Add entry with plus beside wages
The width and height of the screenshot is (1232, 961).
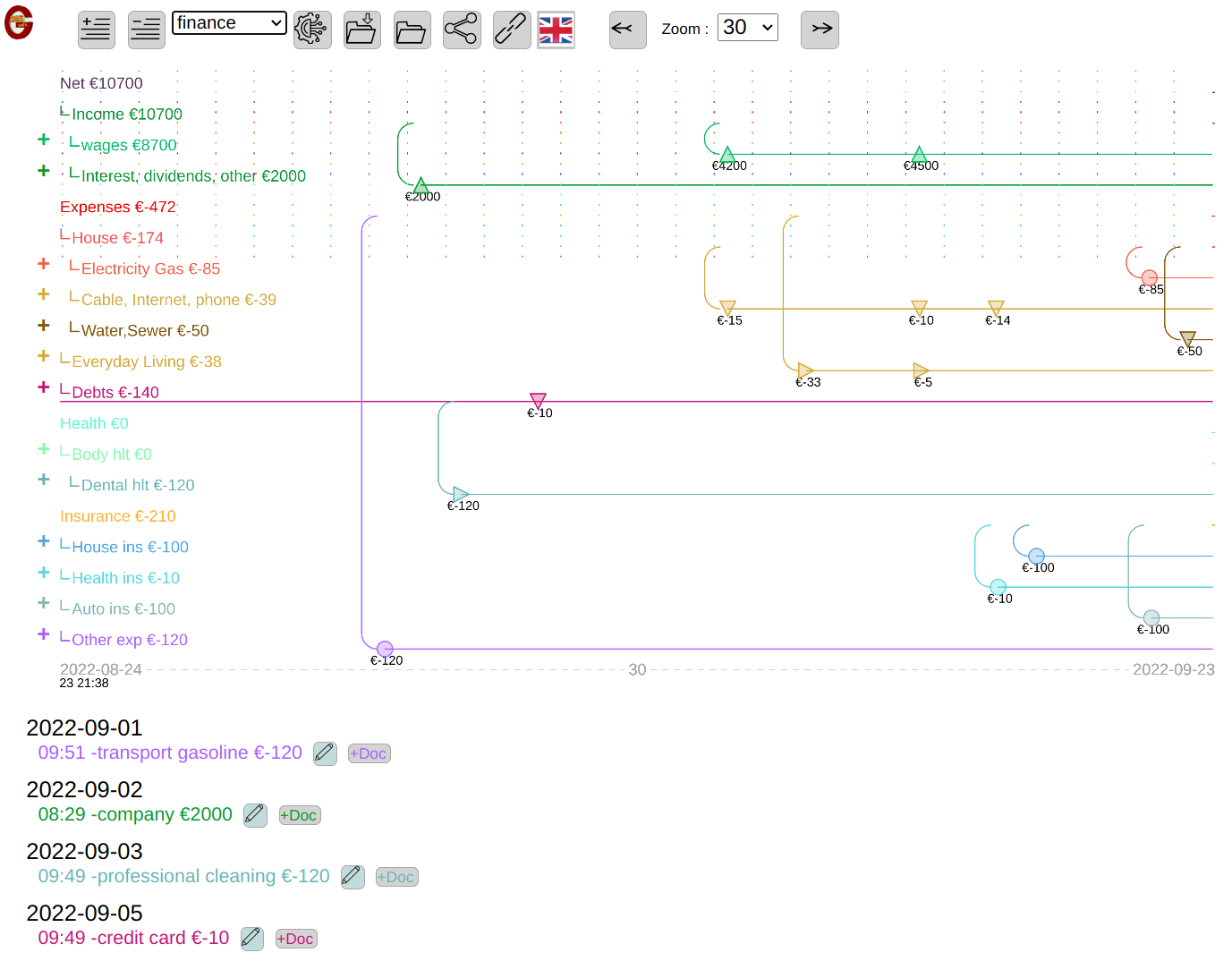[43, 140]
